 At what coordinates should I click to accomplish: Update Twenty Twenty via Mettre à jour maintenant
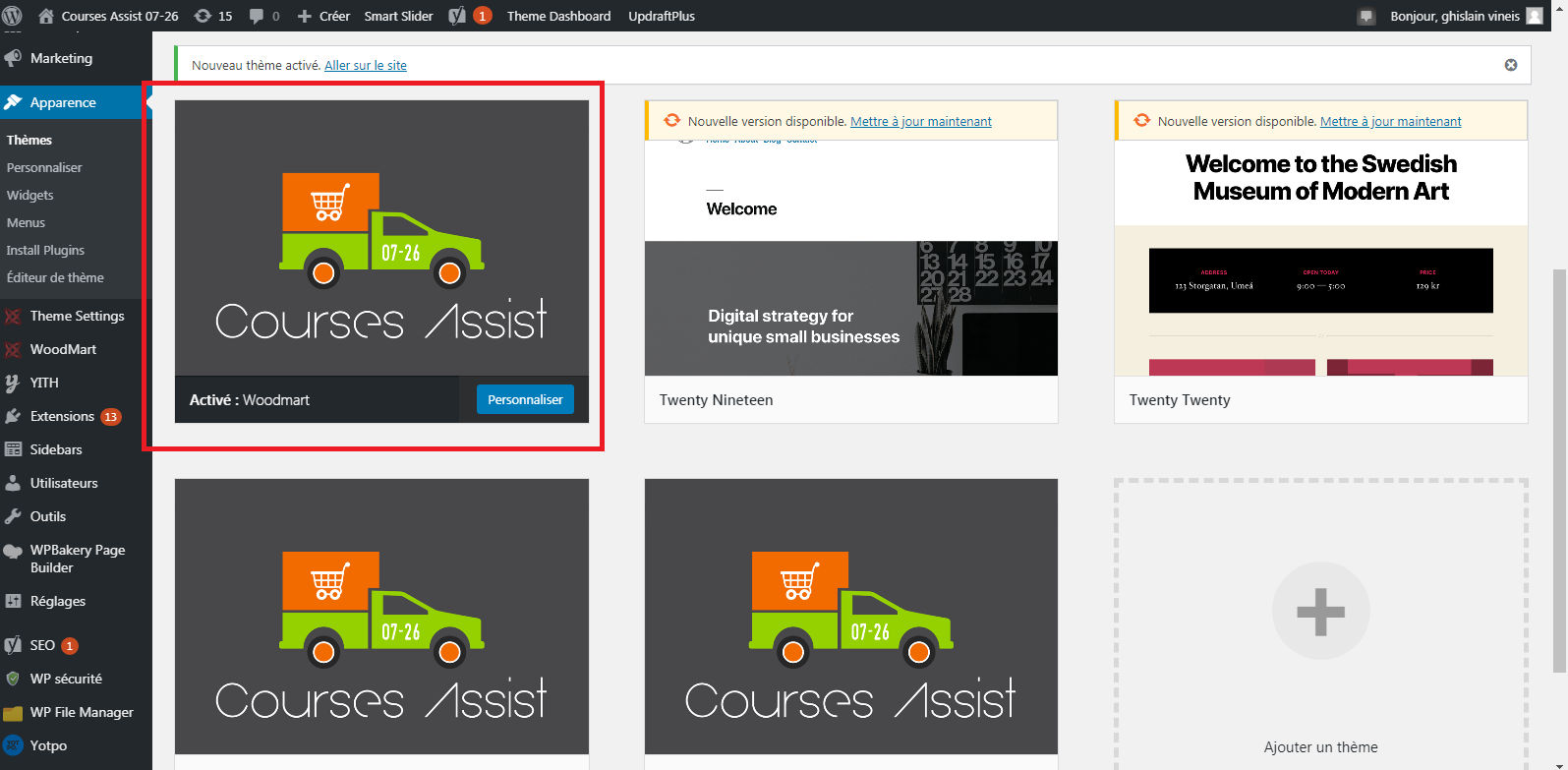pyautogui.click(x=1391, y=121)
